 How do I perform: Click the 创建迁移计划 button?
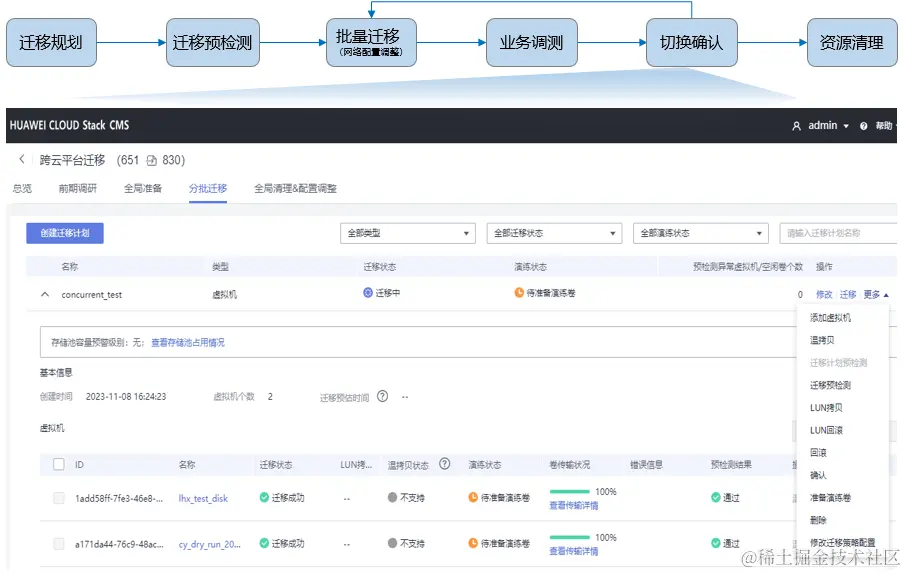point(65,233)
